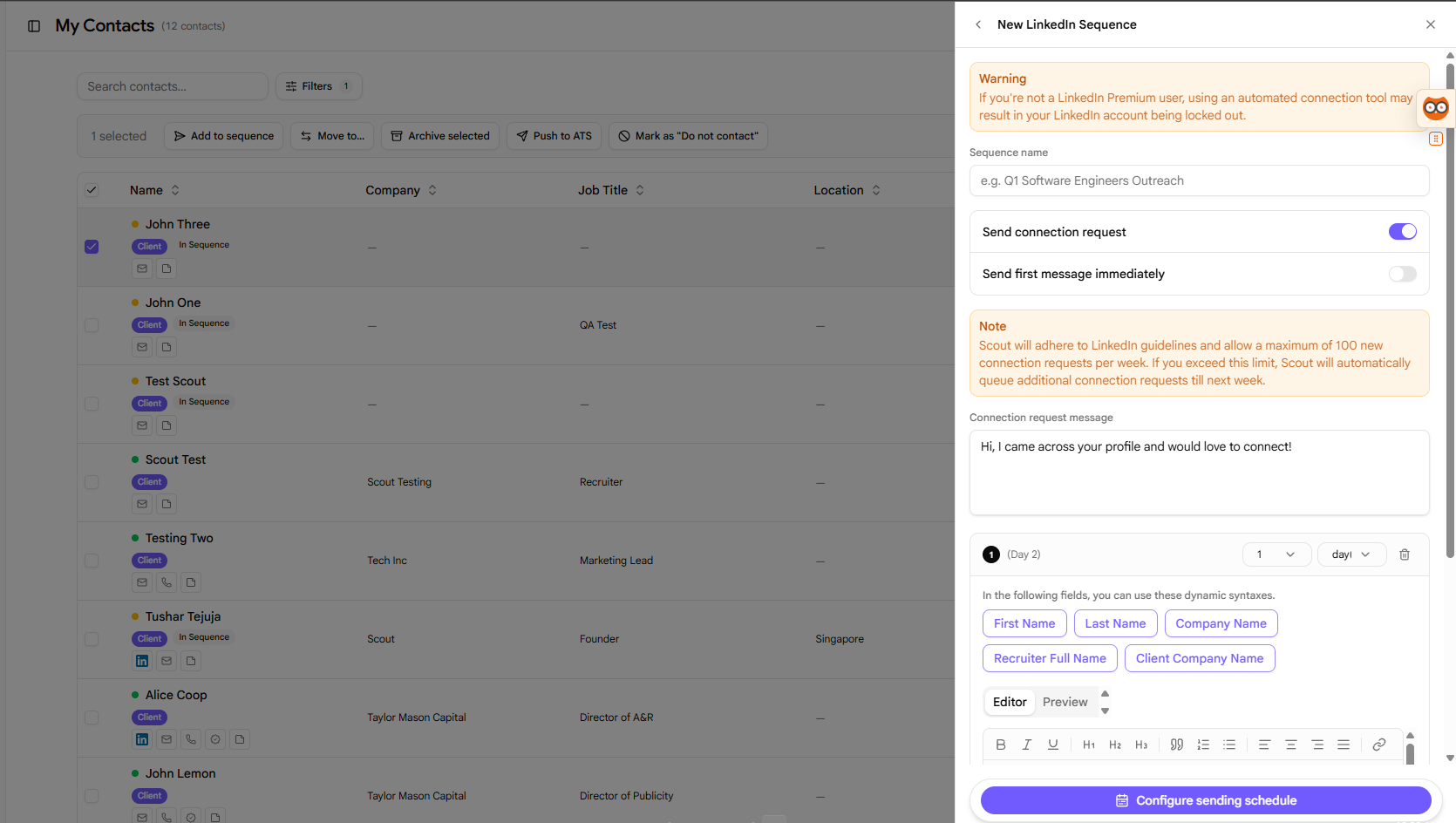Apply bold formatting in the editor toolbar
The width and height of the screenshot is (1456, 823).
pyautogui.click(x=1001, y=745)
